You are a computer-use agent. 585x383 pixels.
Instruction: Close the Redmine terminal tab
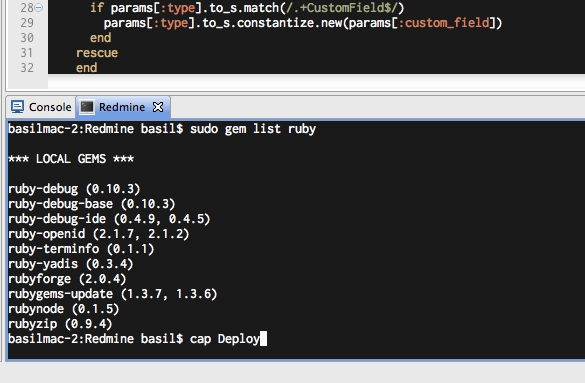tap(158, 107)
